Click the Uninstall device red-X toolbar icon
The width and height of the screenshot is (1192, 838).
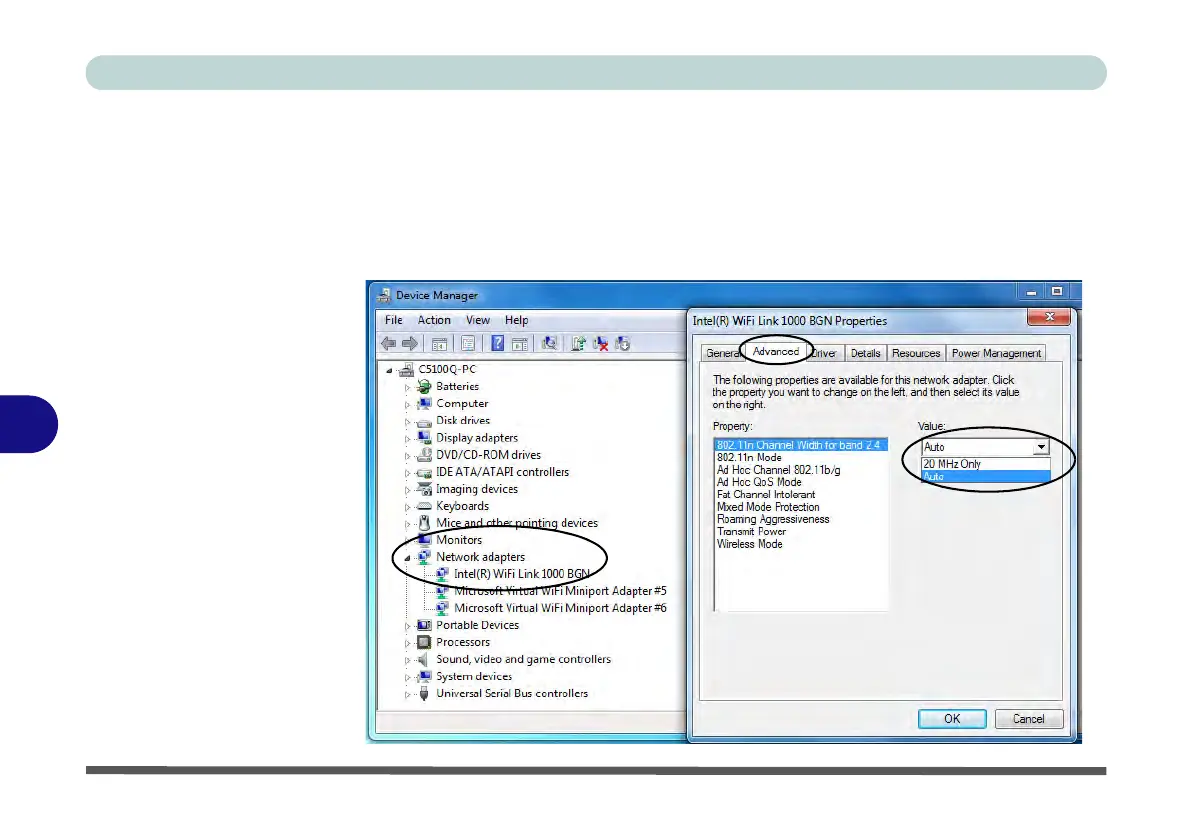tap(601, 344)
